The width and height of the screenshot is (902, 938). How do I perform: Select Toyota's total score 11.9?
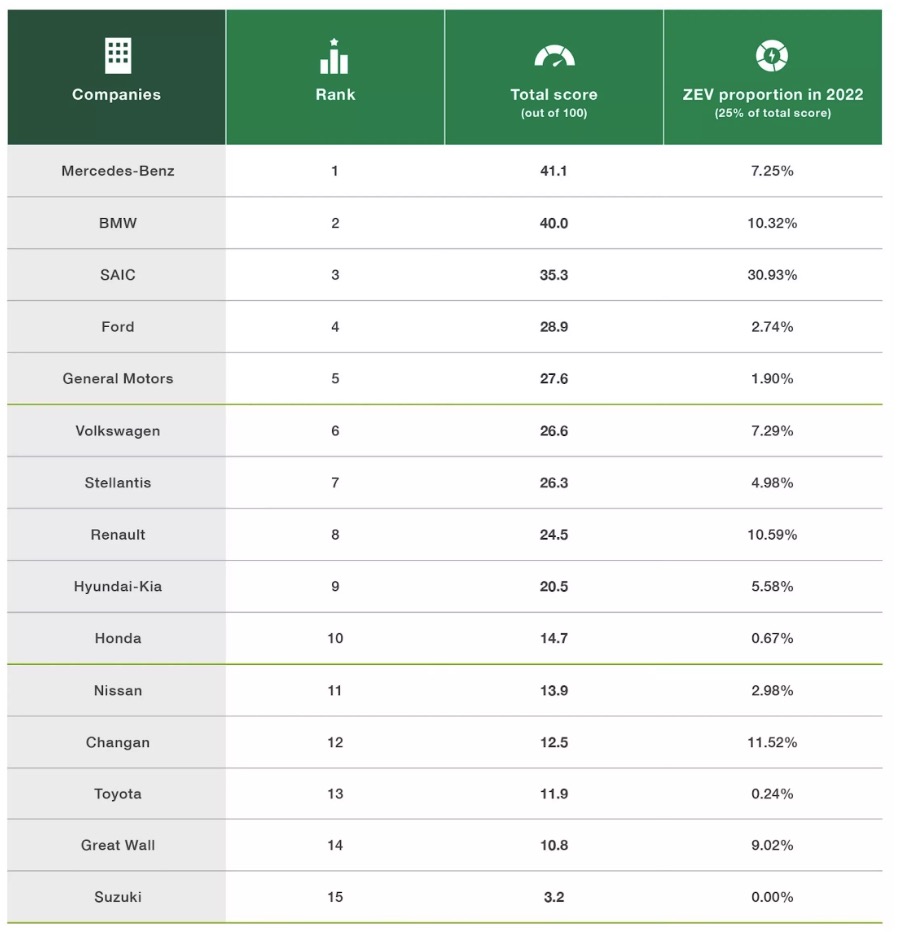554,794
